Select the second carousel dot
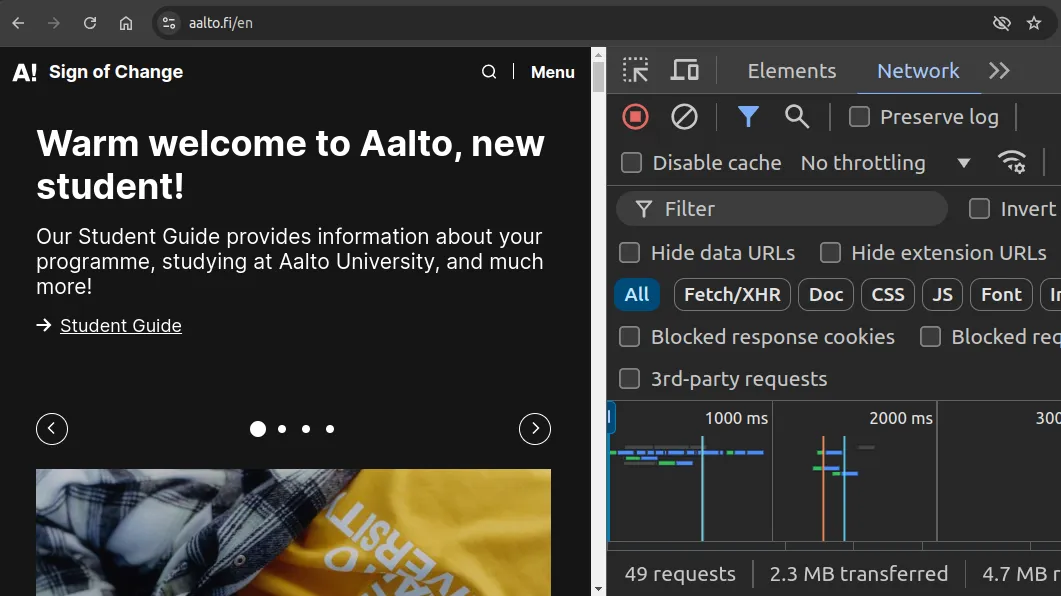Image resolution: width=1061 pixels, height=596 pixels. 281,428
